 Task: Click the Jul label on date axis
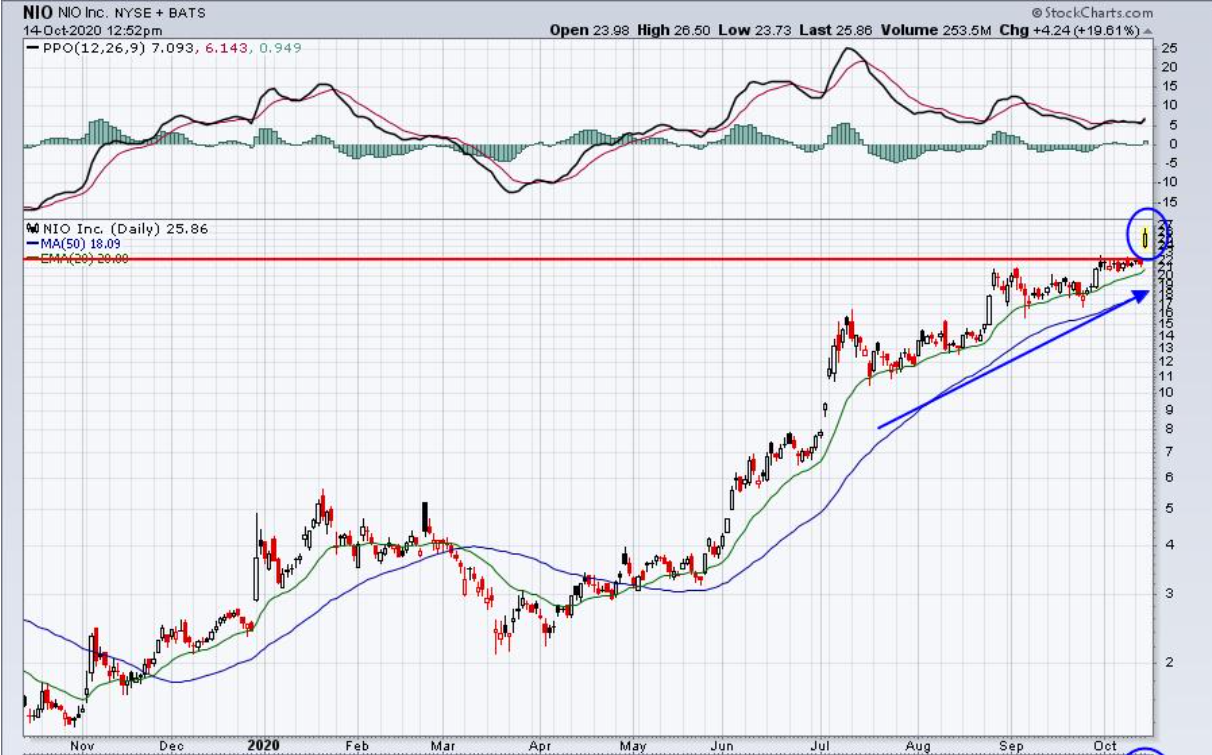coord(822,746)
